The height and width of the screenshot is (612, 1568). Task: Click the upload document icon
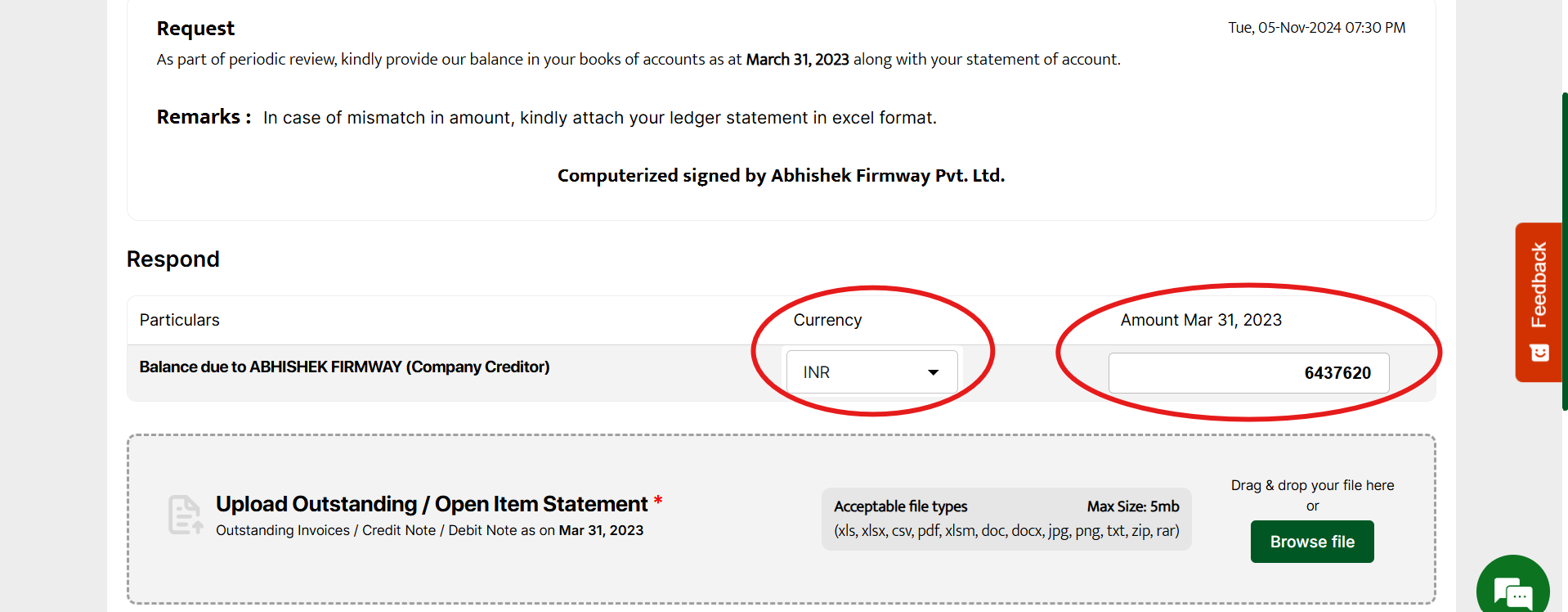pos(185,515)
